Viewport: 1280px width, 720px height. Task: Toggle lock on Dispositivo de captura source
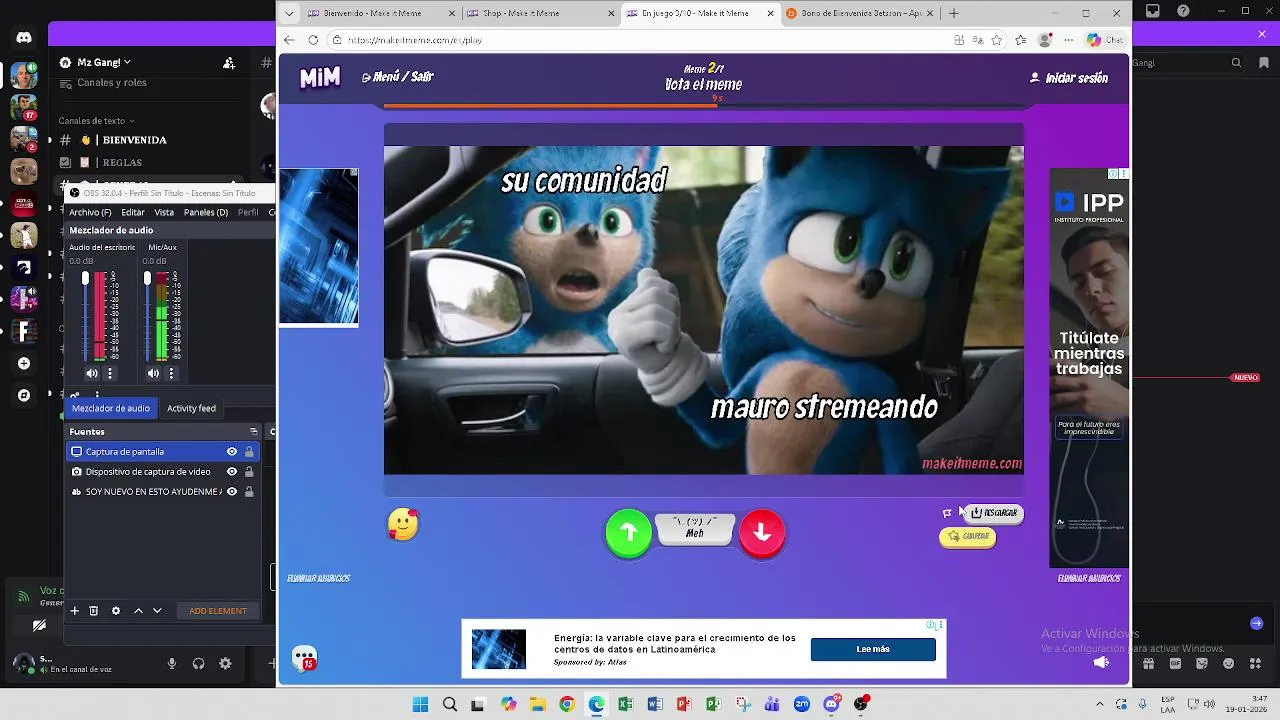[249, 472]
